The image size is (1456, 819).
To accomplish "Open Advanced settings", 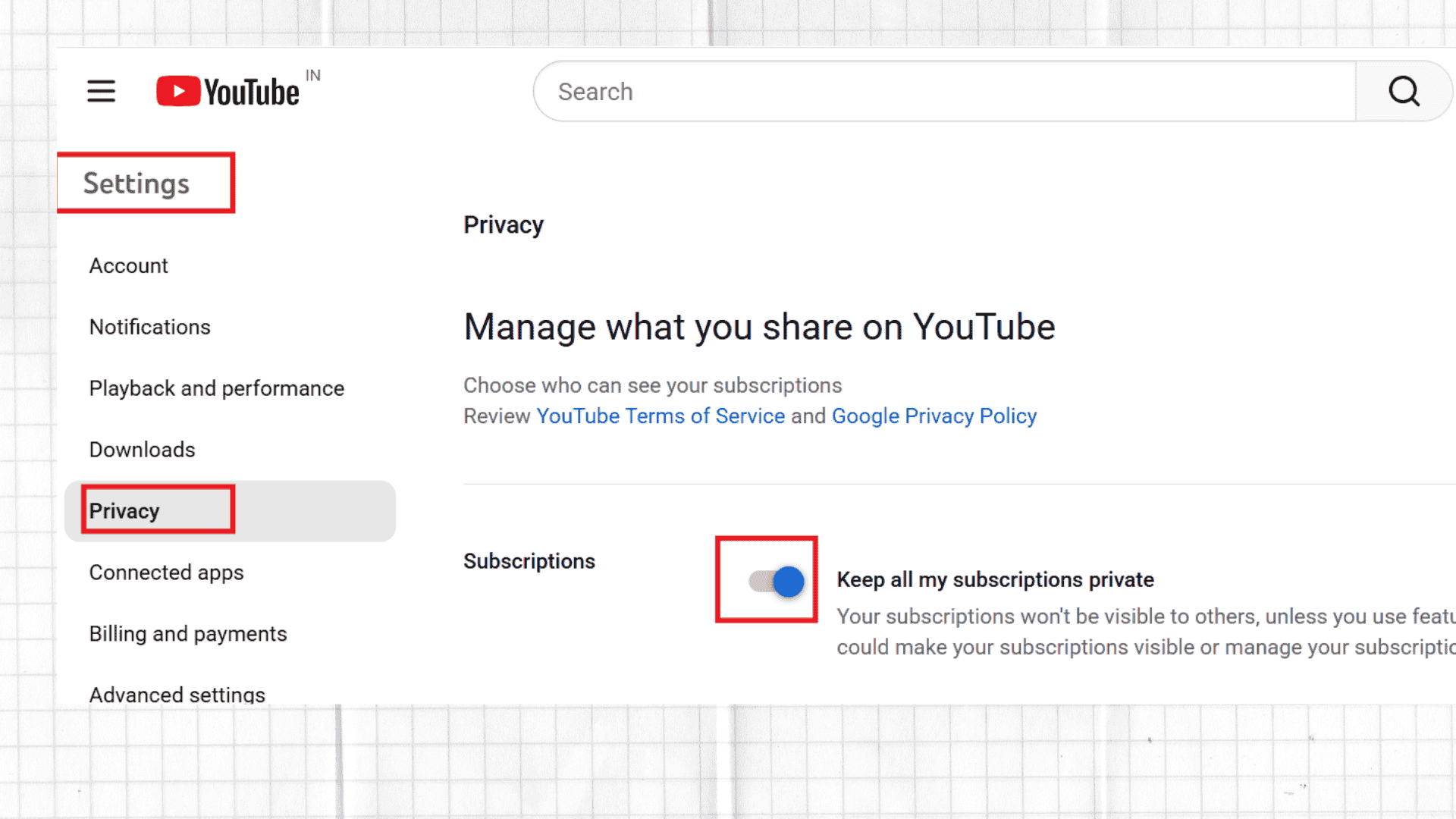I will click(x=177, y=694).
